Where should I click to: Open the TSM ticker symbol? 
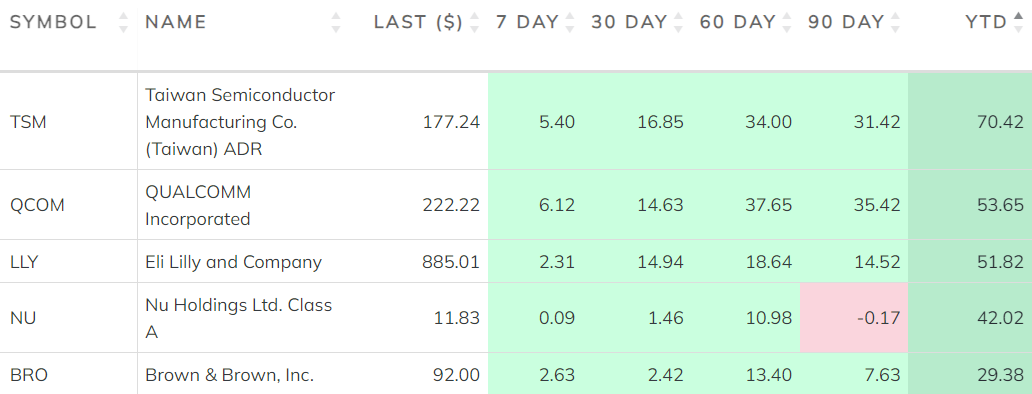[28, 122]
